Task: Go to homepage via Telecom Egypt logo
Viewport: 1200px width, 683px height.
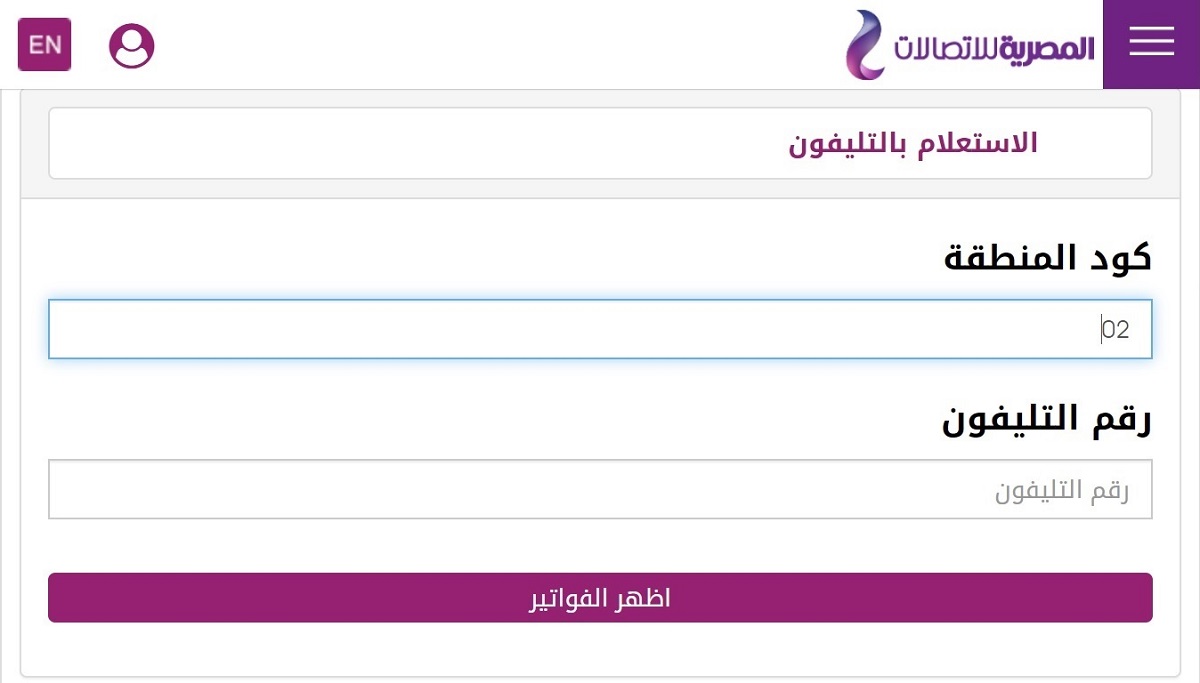Action: pyautogui.click(x=970, y=45)
